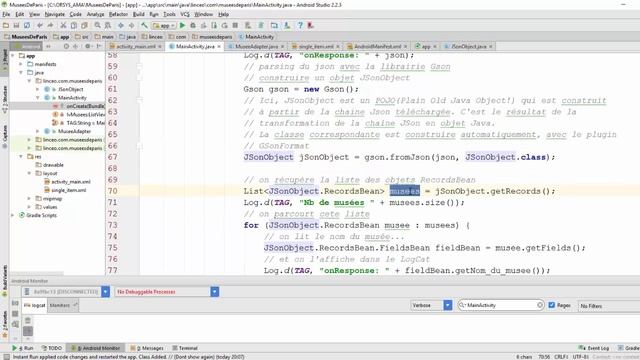Click museesdeparis breadcrumb folder
The width and height of the screenshot is (640, 360).
[x=212, y=37]
